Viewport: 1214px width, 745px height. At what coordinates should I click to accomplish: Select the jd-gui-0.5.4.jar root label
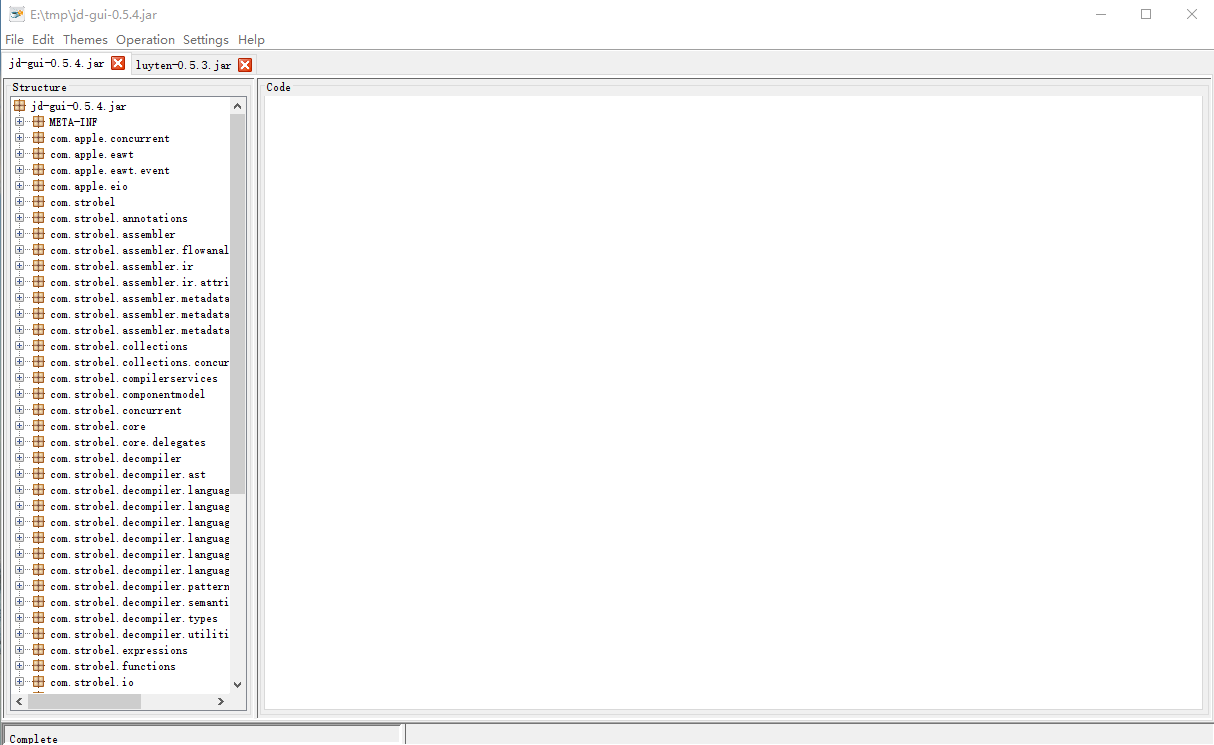coord(79,106)
